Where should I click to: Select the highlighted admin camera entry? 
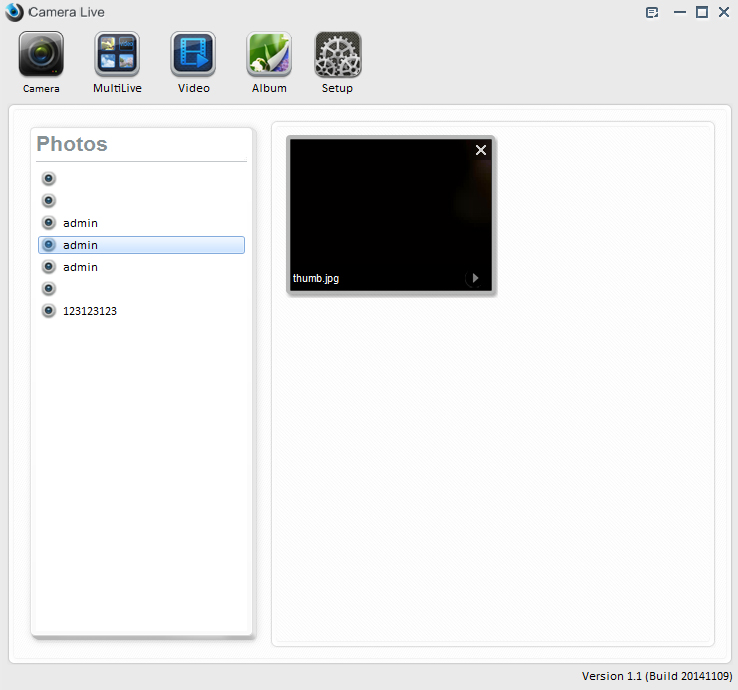click(141, 245)
